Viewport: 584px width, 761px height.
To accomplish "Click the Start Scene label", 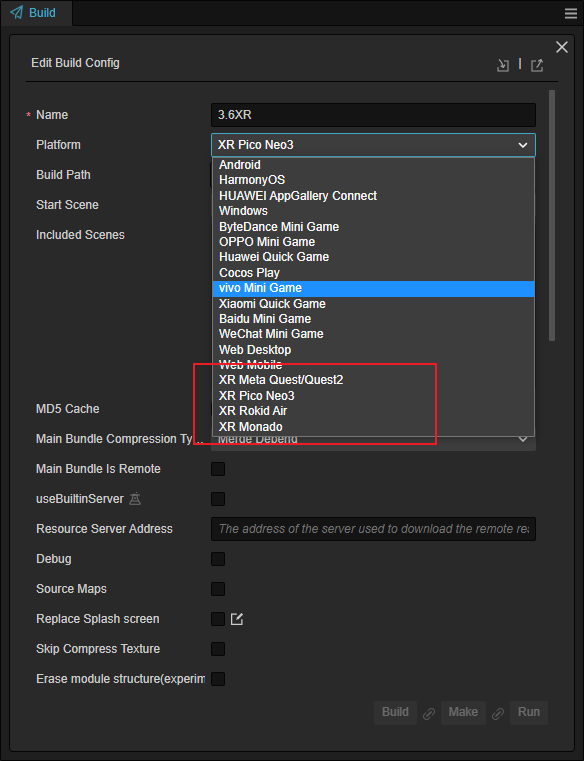I will (x=67, y=205).
